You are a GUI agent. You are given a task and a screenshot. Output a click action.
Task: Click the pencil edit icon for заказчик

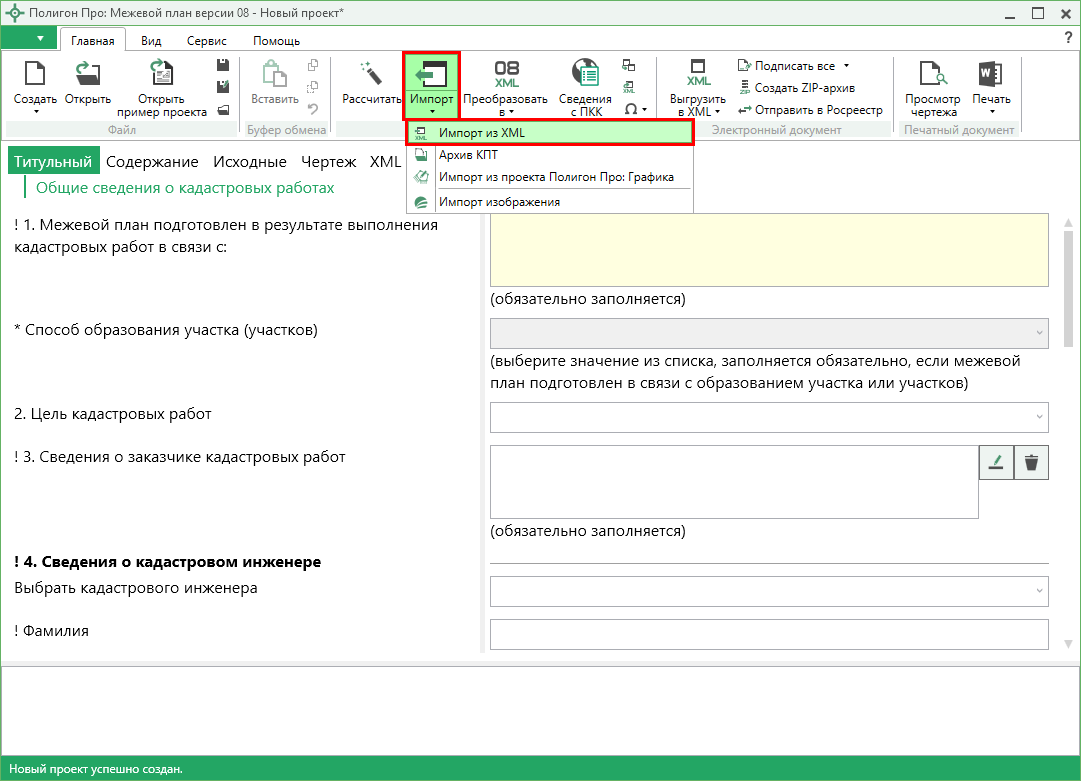click(996, 462)
